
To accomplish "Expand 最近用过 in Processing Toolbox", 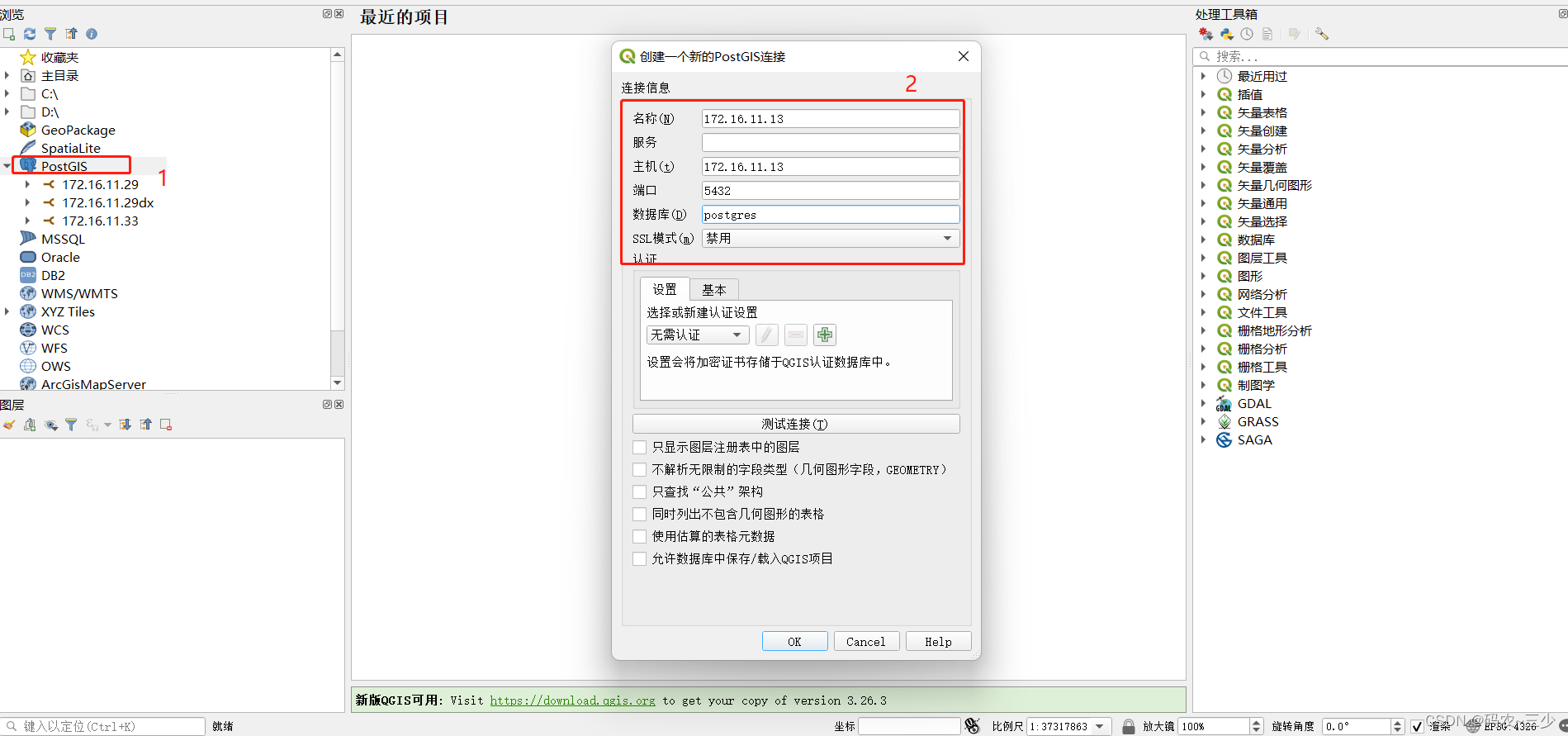I will pyautogui.click(x=1203, y=76).
